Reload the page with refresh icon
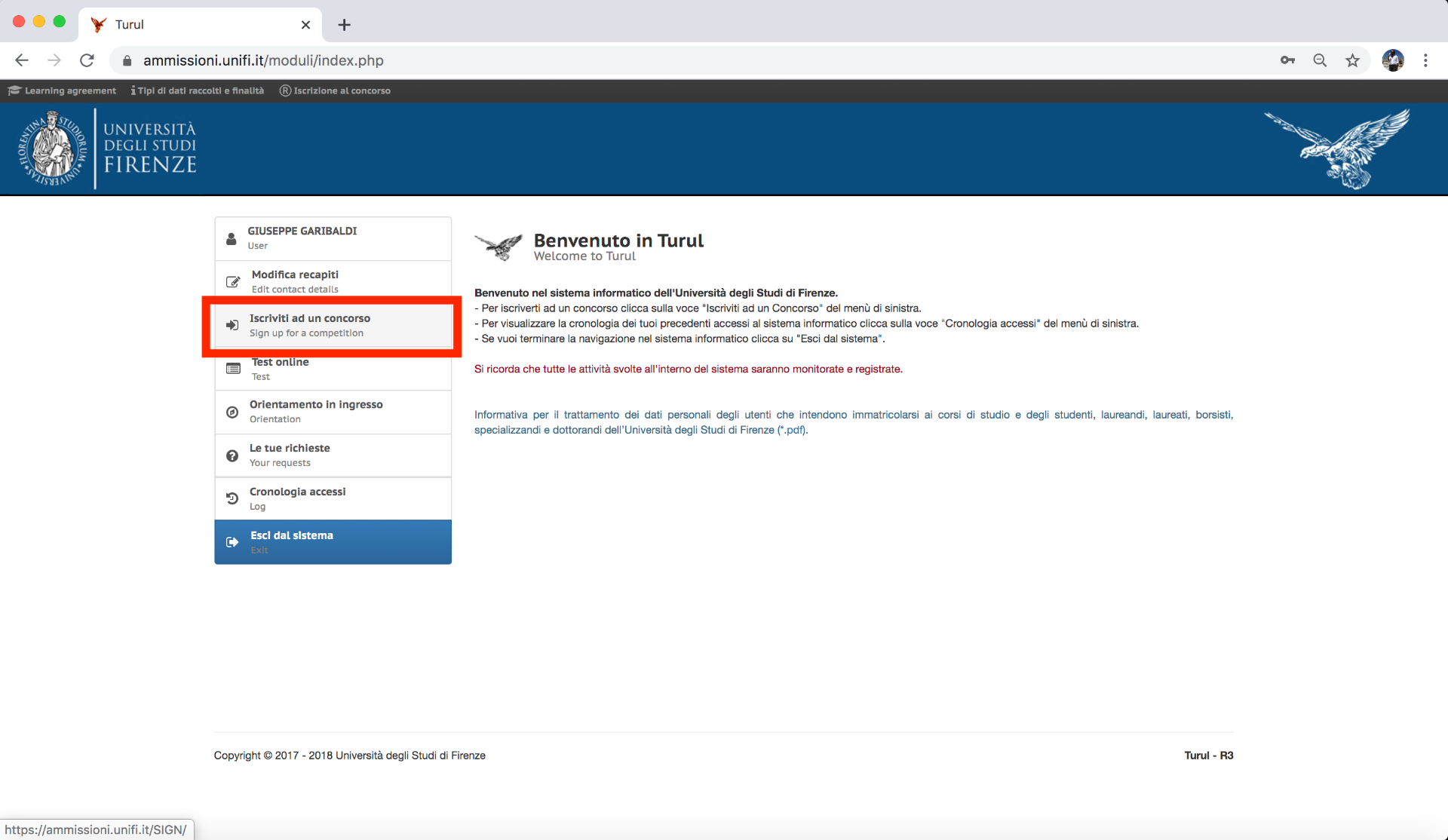The image size is (1448, 840). pyautogui.click(x=87, y=60)
